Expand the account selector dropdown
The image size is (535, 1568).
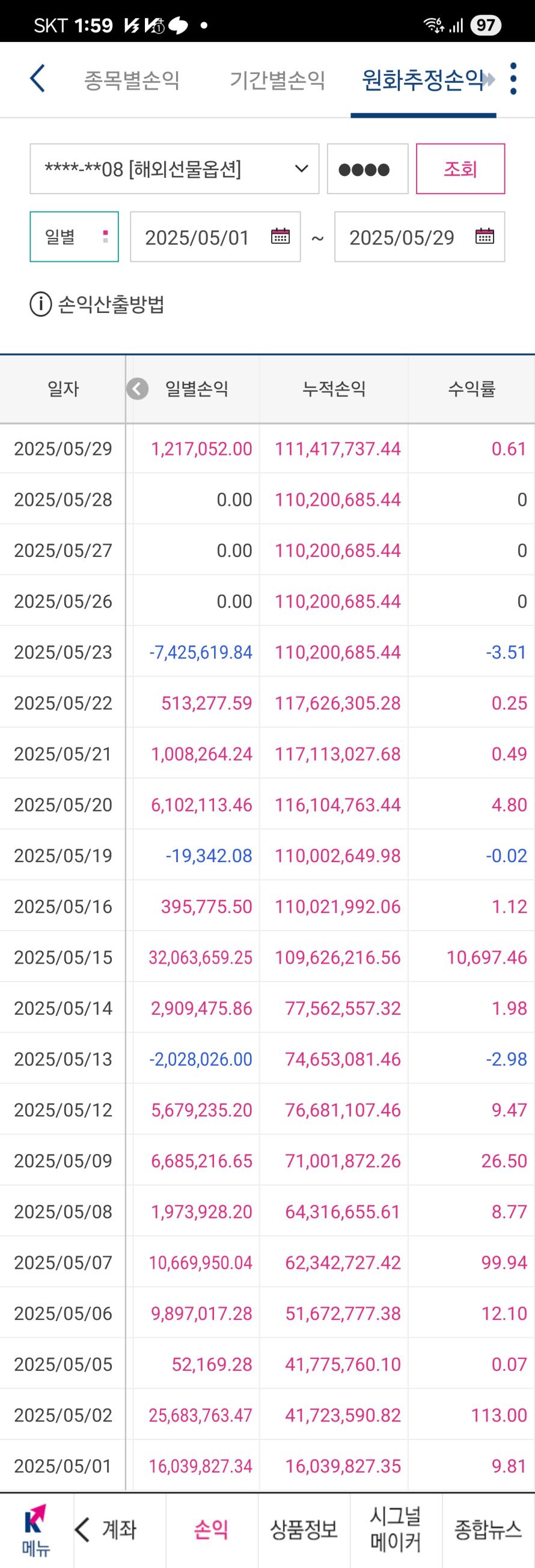(174, 169)
